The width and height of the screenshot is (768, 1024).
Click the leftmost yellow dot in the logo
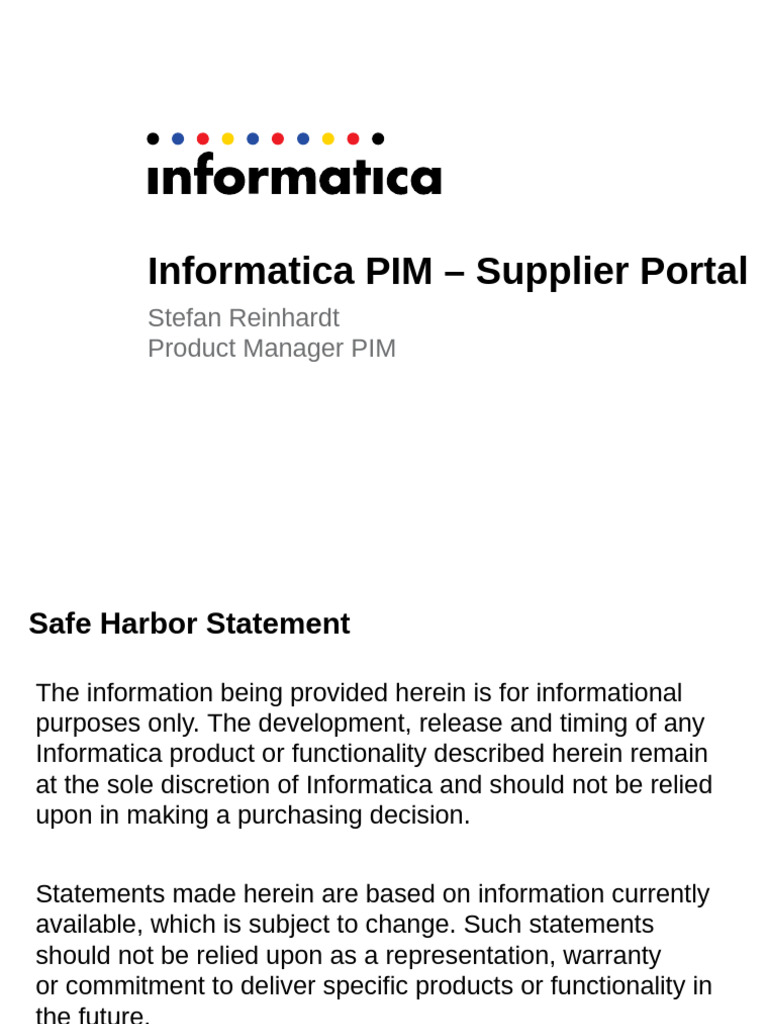click(228, 138)
